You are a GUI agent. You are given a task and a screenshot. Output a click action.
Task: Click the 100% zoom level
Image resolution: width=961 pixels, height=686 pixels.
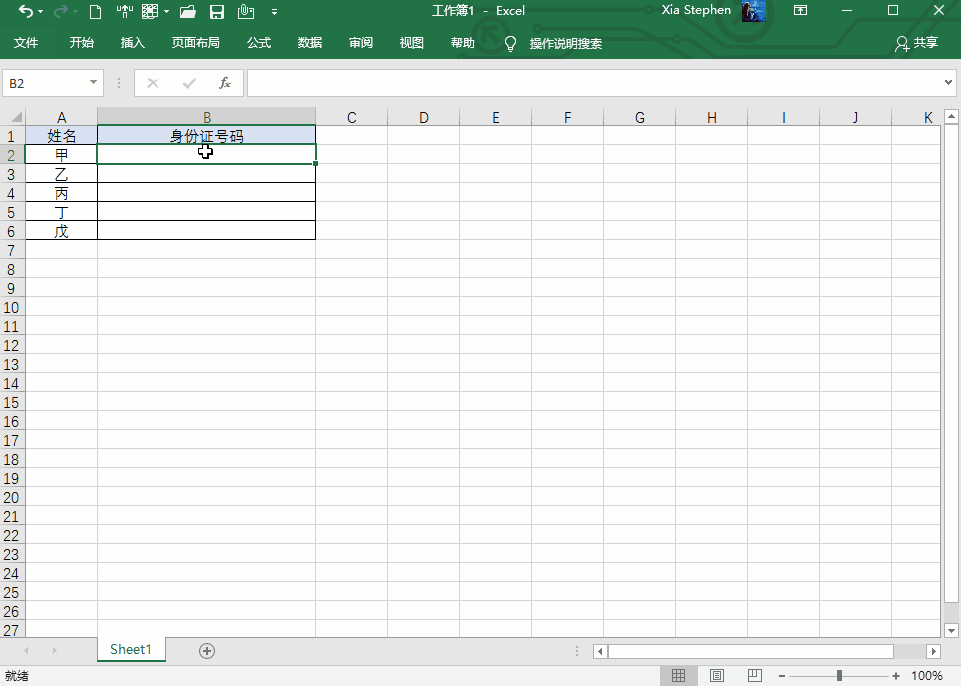[x=927, y=676]
